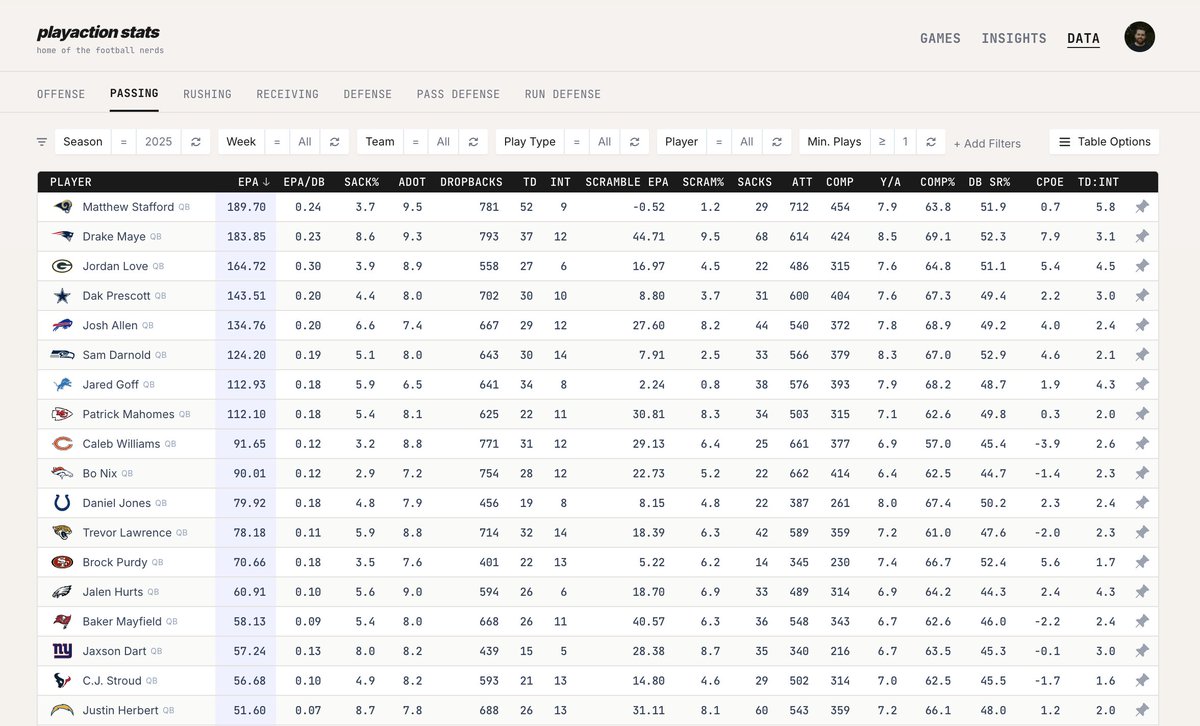Open the Week value All selector
Screen dimensions: 1200x726
(305, 142)
